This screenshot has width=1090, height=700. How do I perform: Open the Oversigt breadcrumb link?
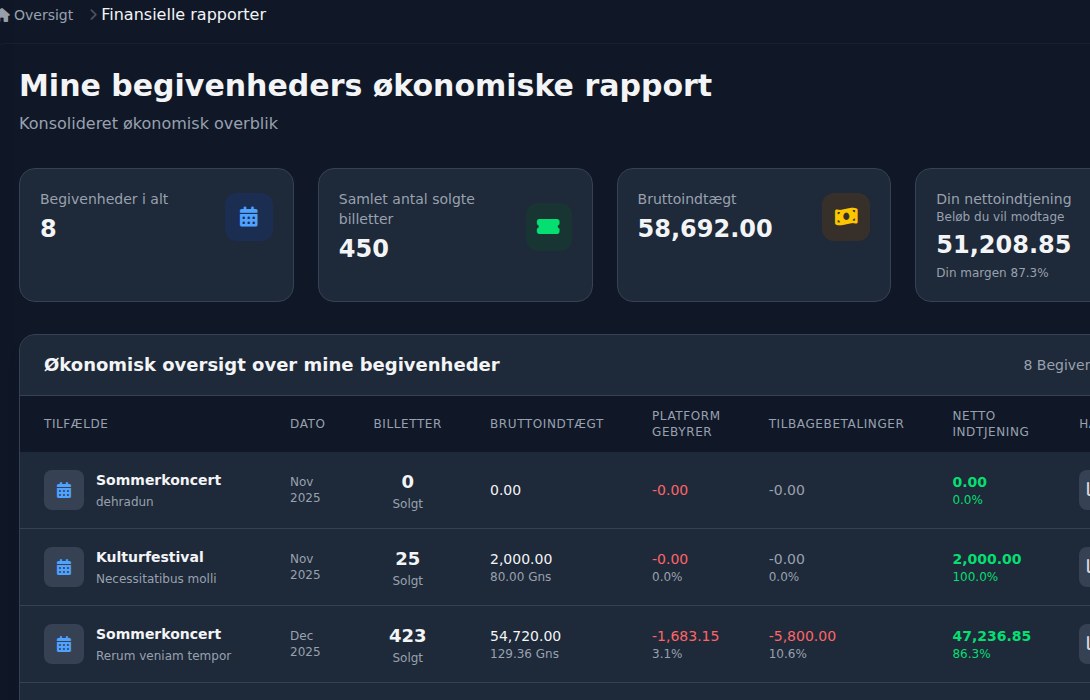tap(43, 15)
